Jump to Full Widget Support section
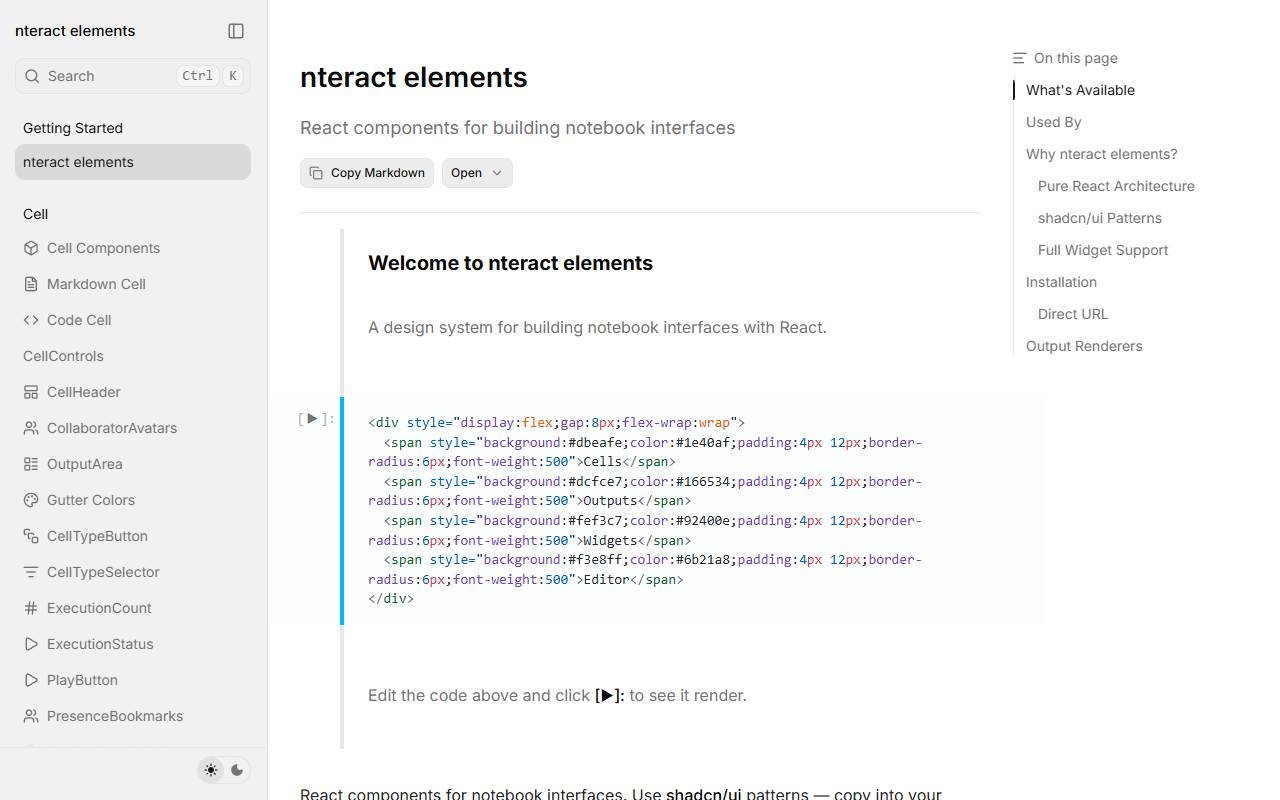This screenshot has height=800, width=1280. click(1103, 250)
